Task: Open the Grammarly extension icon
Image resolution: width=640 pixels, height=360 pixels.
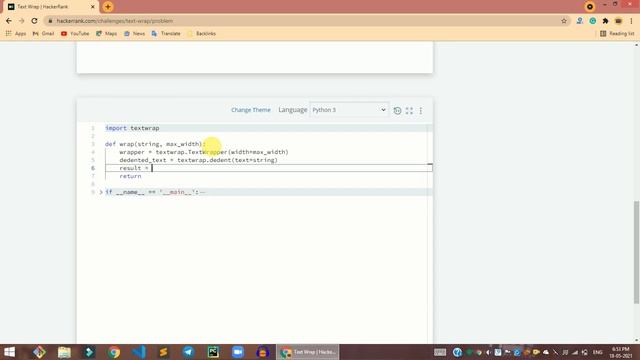Action: (x=593, y=21)
